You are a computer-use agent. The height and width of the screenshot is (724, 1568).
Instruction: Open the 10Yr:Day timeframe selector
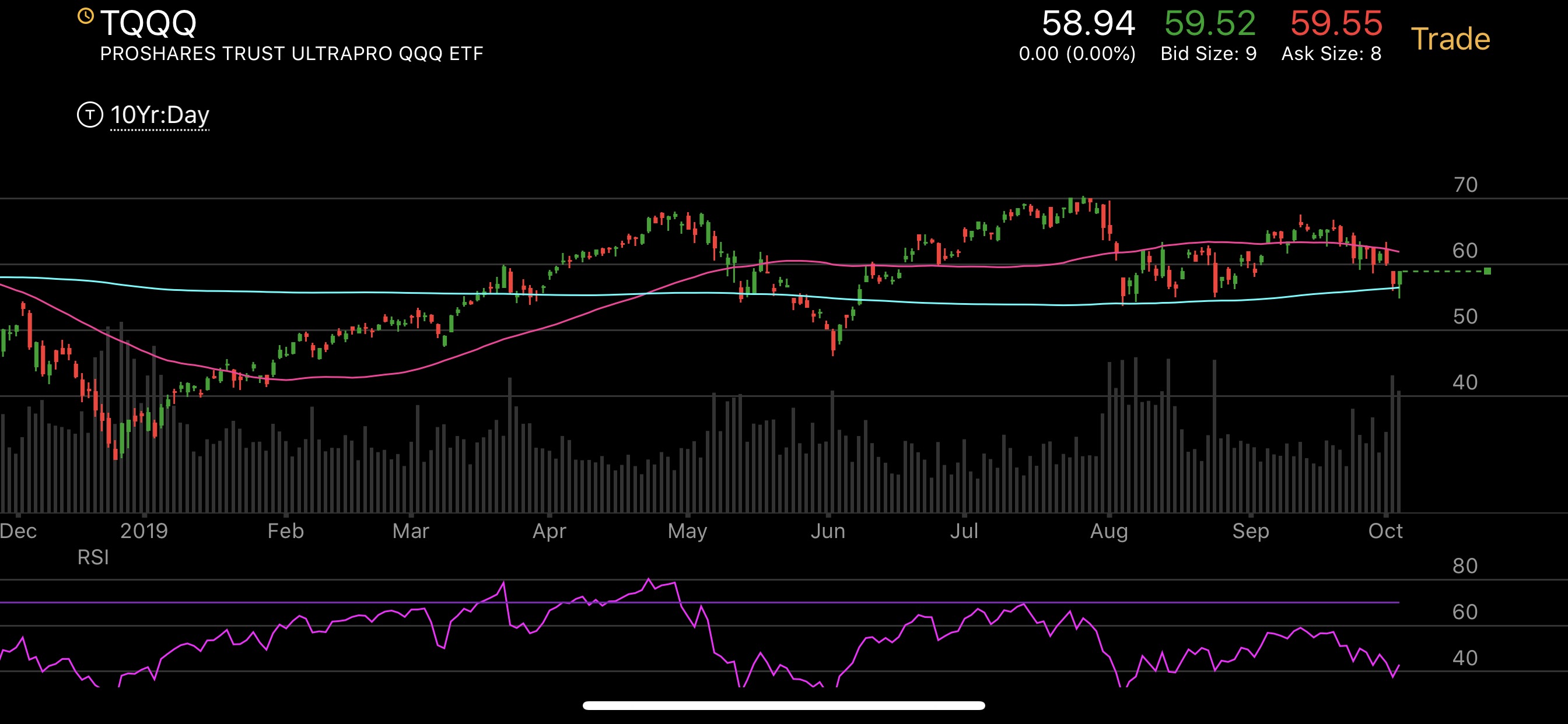click(x=159, y=115)
